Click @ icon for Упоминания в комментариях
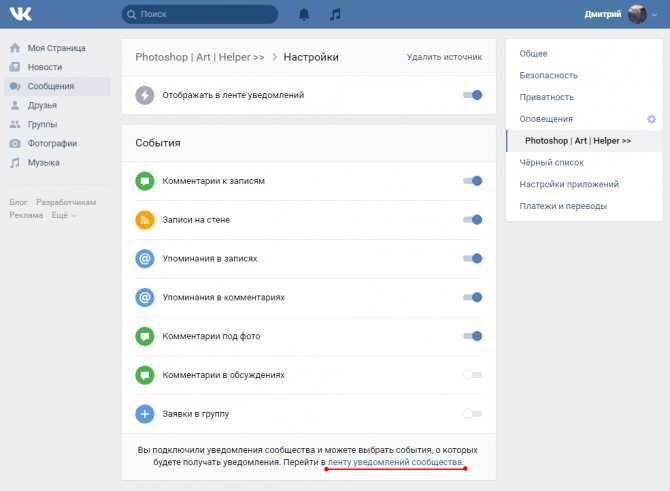The width and height of the screenshot is (670, 491). pos(145,297)
